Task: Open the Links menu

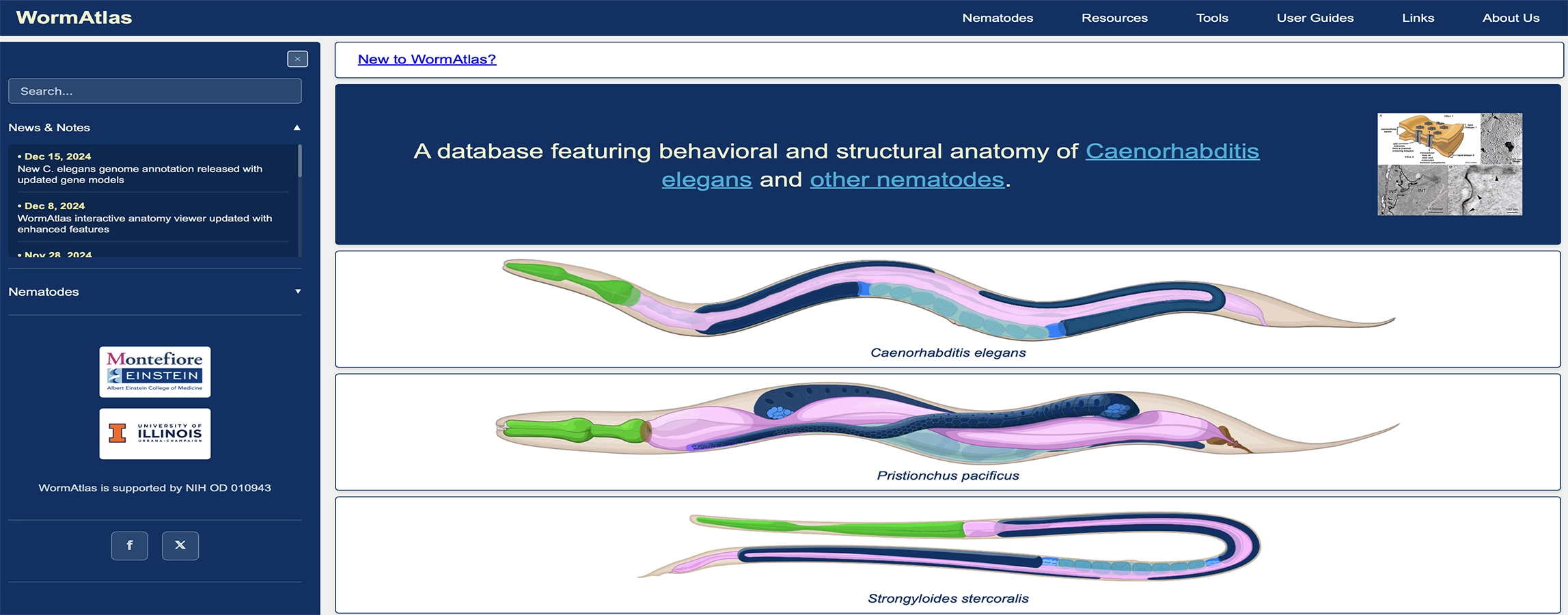Action: tap(1418, 18)
